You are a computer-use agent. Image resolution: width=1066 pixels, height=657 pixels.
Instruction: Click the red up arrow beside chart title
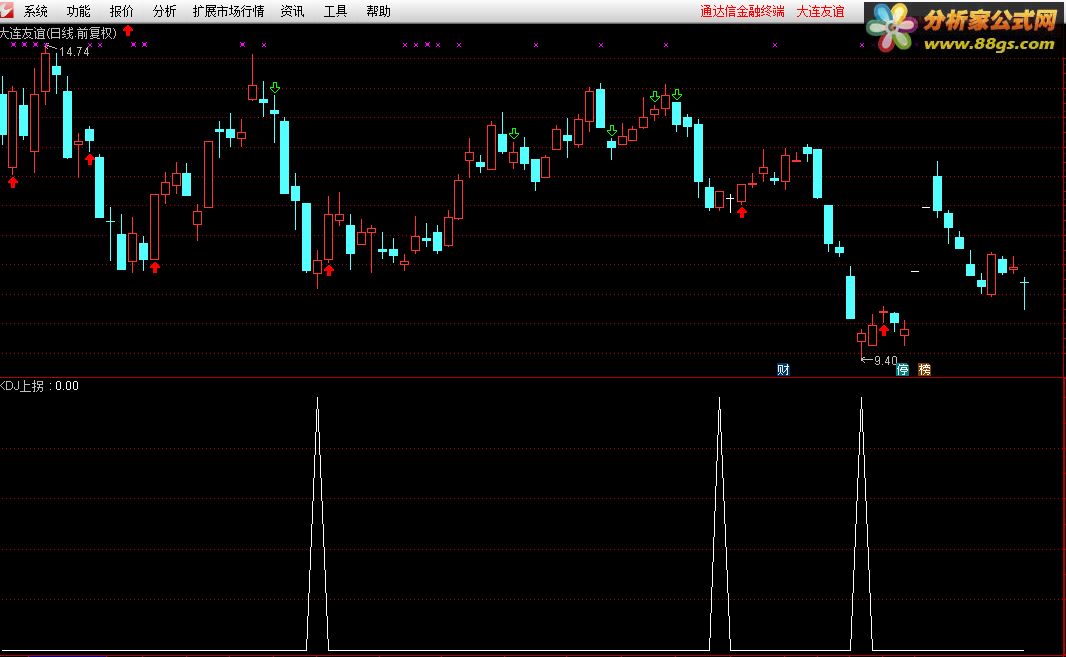(x=128, y=31)
